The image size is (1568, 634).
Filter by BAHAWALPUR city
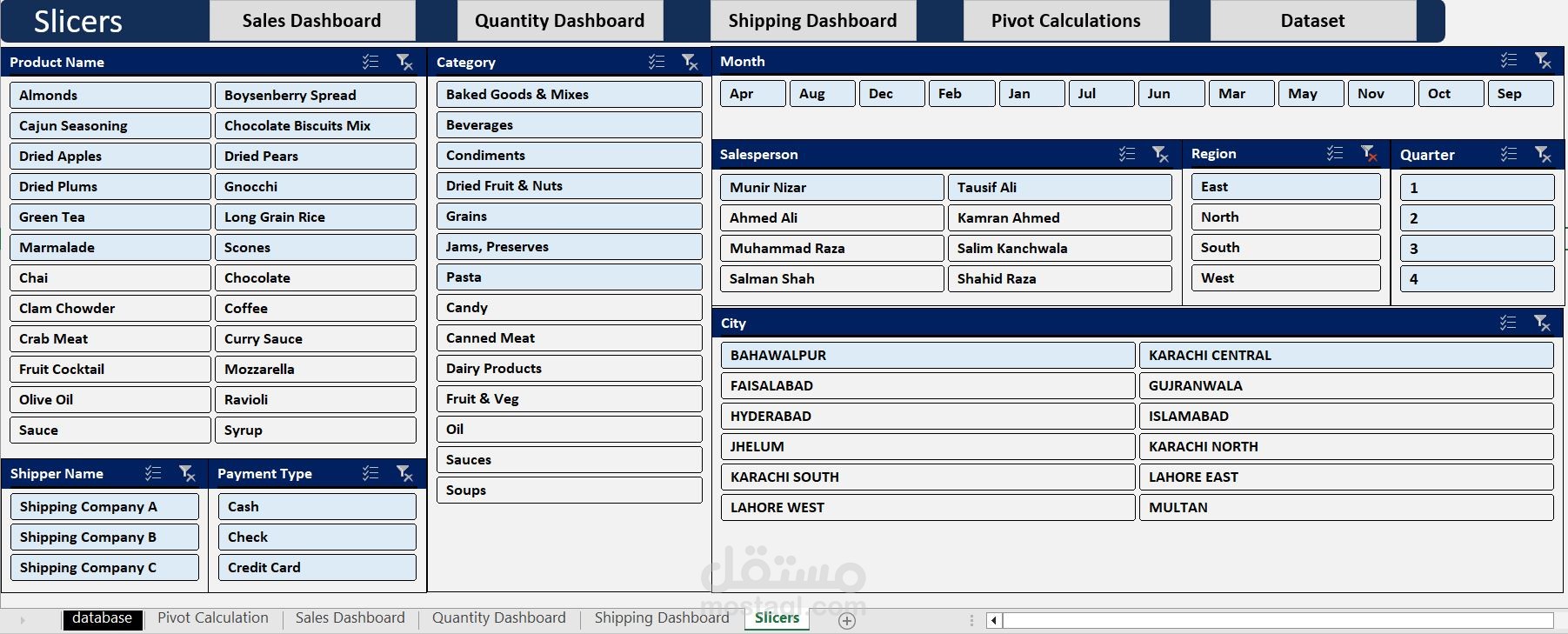(928, 355)
